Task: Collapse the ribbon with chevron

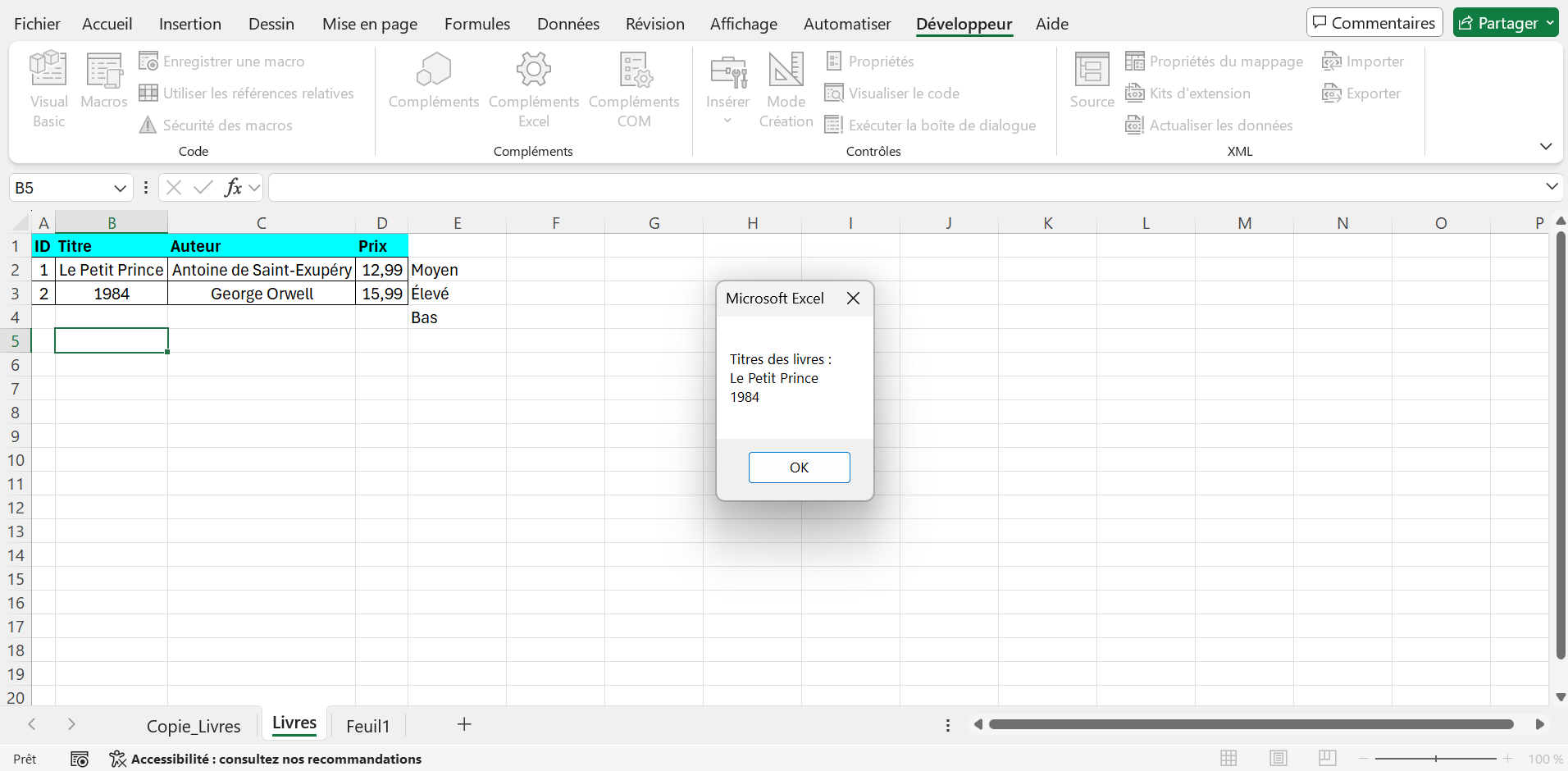Action: [1546, 147]
